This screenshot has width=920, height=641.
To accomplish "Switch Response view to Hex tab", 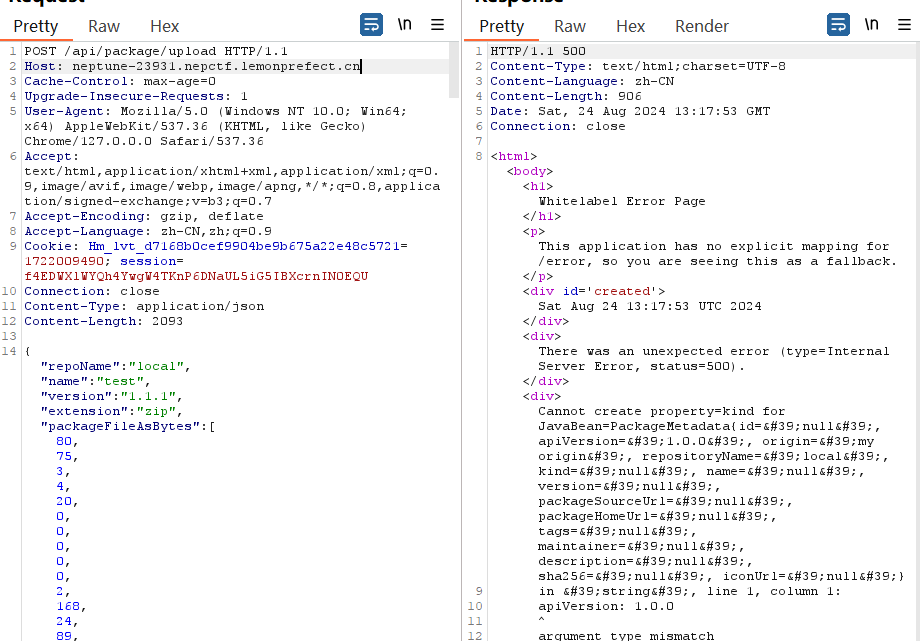I will pos(630,27).
